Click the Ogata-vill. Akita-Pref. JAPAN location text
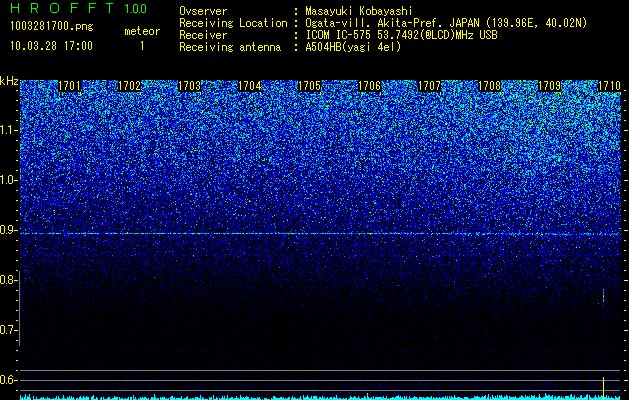The image size is (629, 400). click(446, 24)
